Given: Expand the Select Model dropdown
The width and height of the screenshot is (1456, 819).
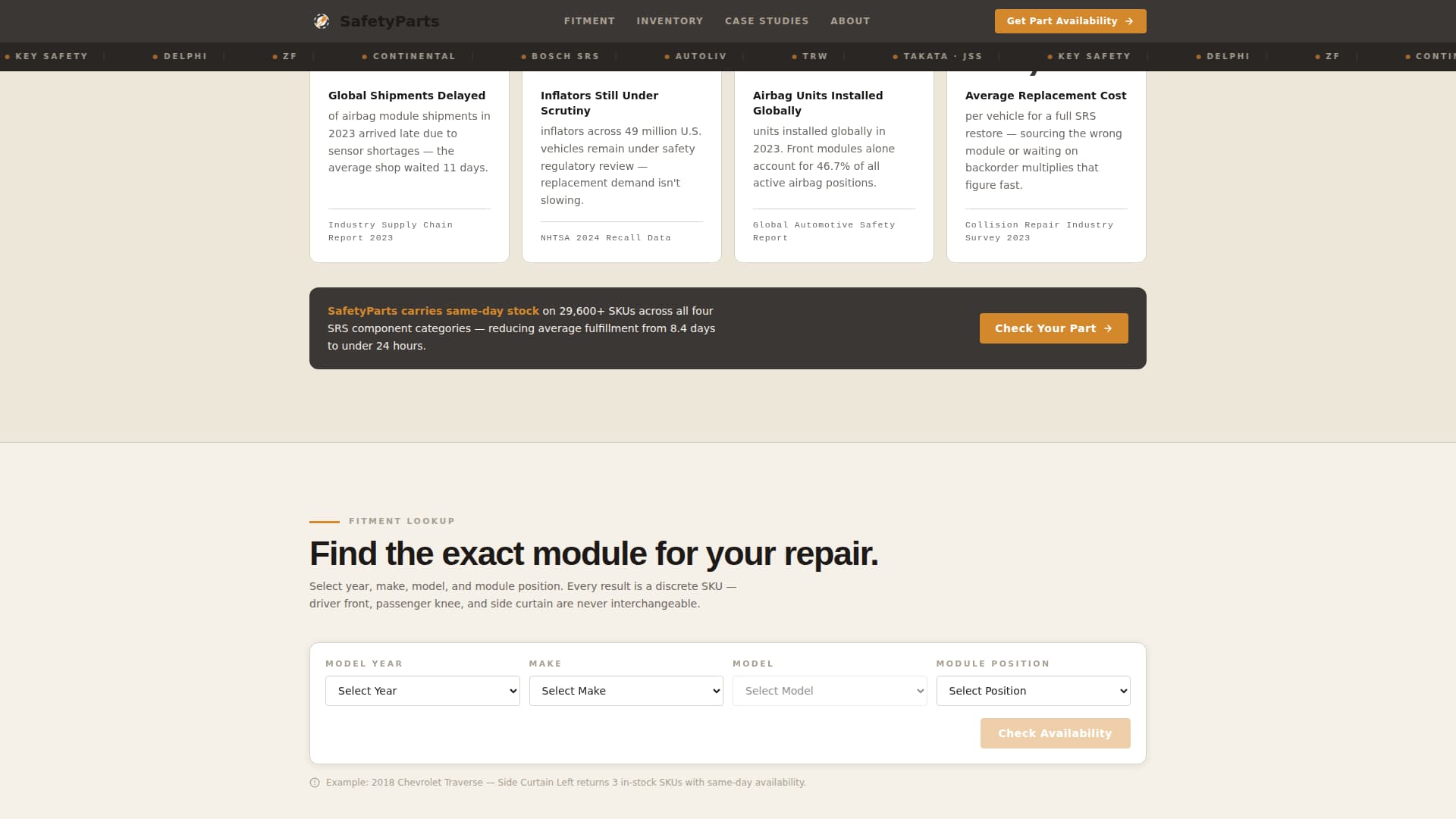Looking at the screenshot, I should tap(829, 691).
